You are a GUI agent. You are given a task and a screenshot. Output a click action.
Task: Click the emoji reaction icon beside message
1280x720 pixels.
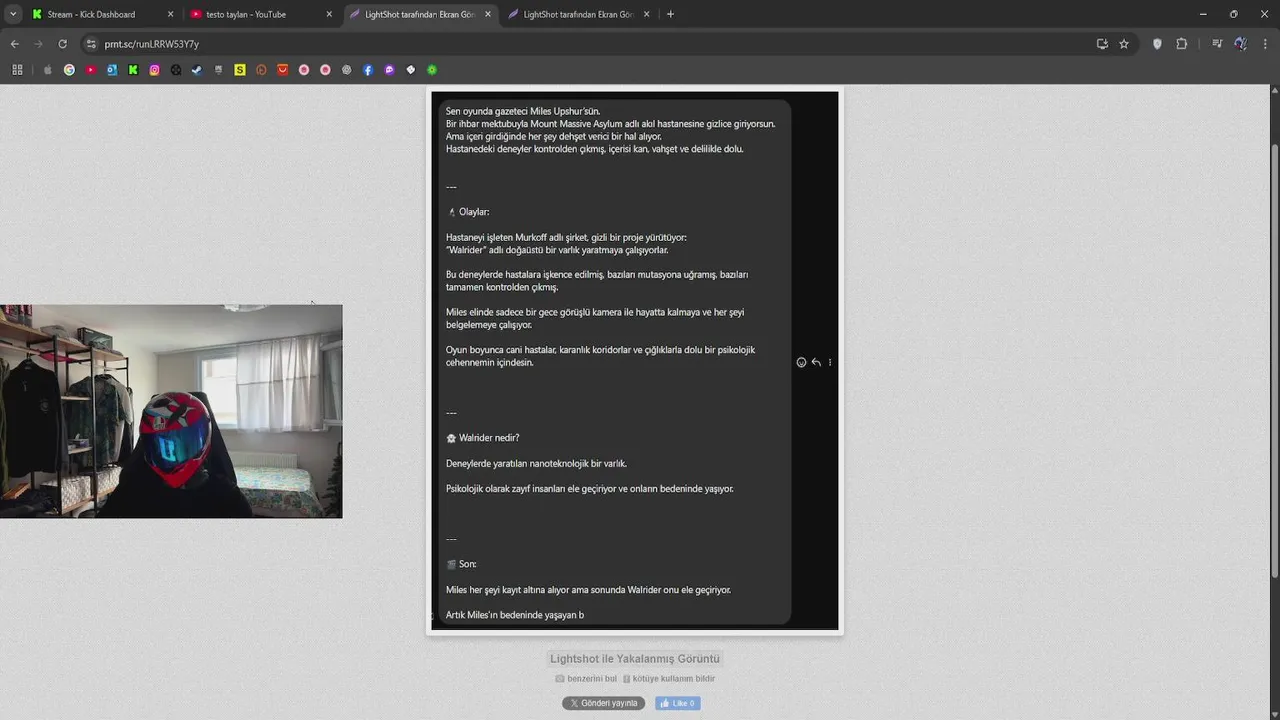tap(801, 362)
